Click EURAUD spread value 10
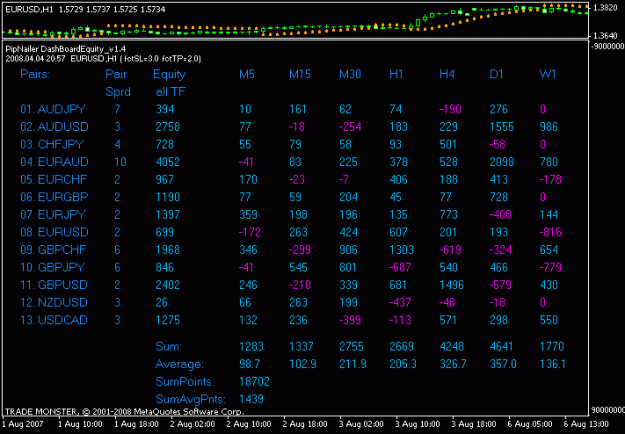625x434 pixels. point(120,162)
